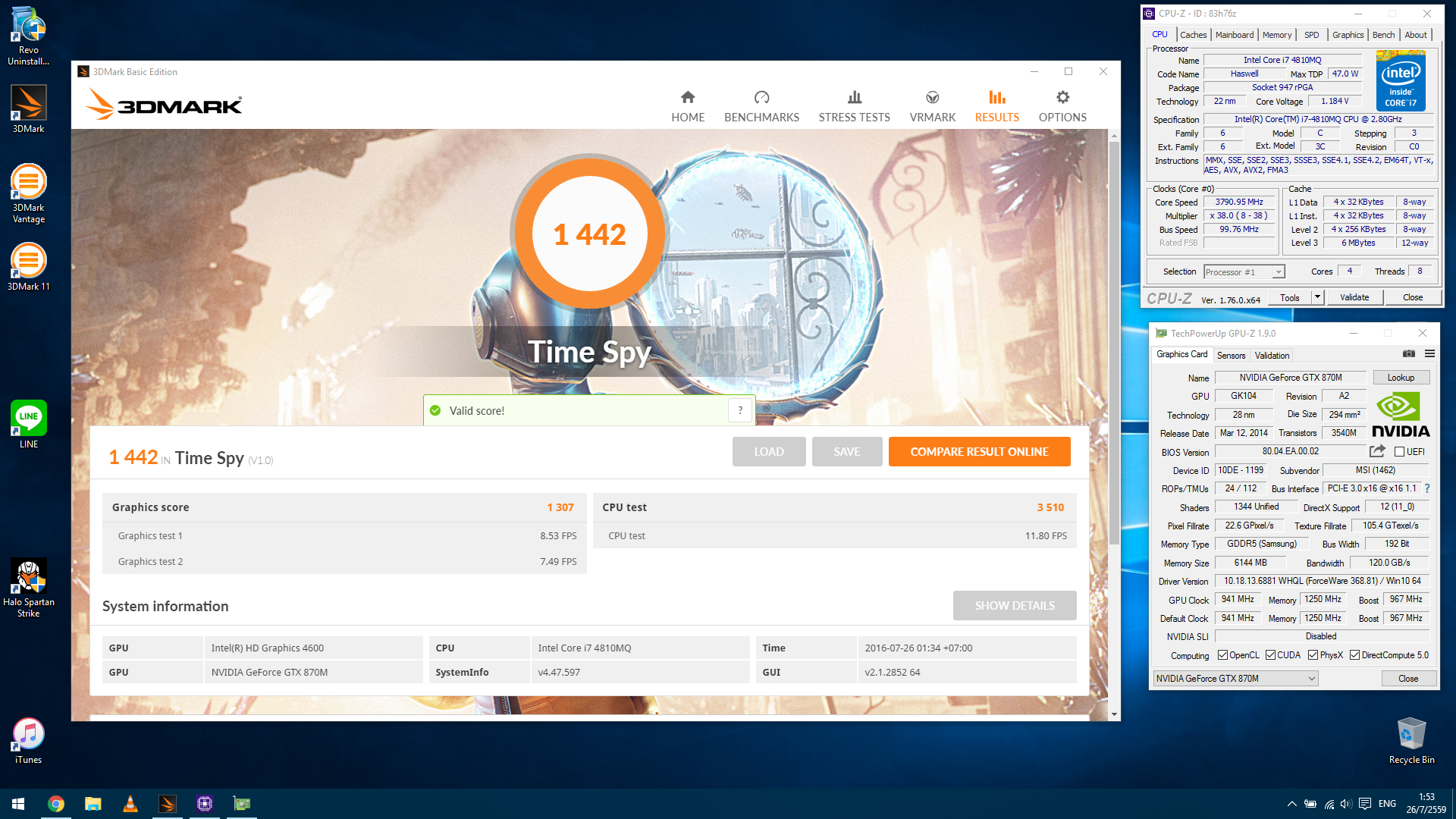Screen dimensions: 1456x819
Task: Expand the Processor #1 selection dropdown
Action: pyautogui.click(x=1279, y=272)
